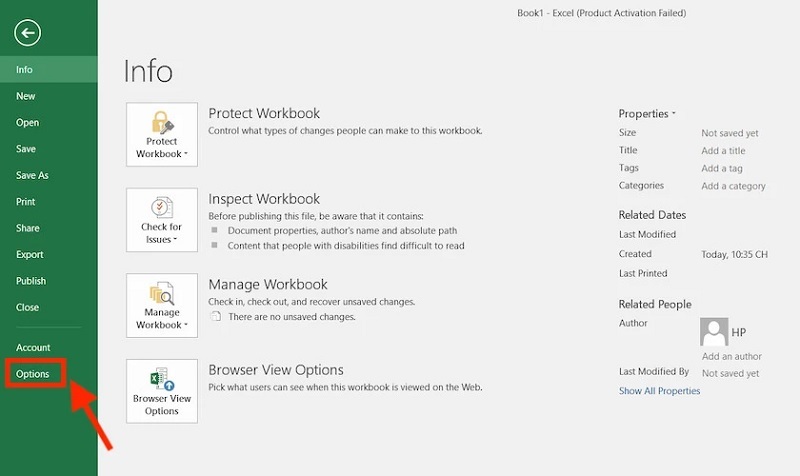800x476 pixels.
Task: Click Add an author field
Action: tap(730, 356)
